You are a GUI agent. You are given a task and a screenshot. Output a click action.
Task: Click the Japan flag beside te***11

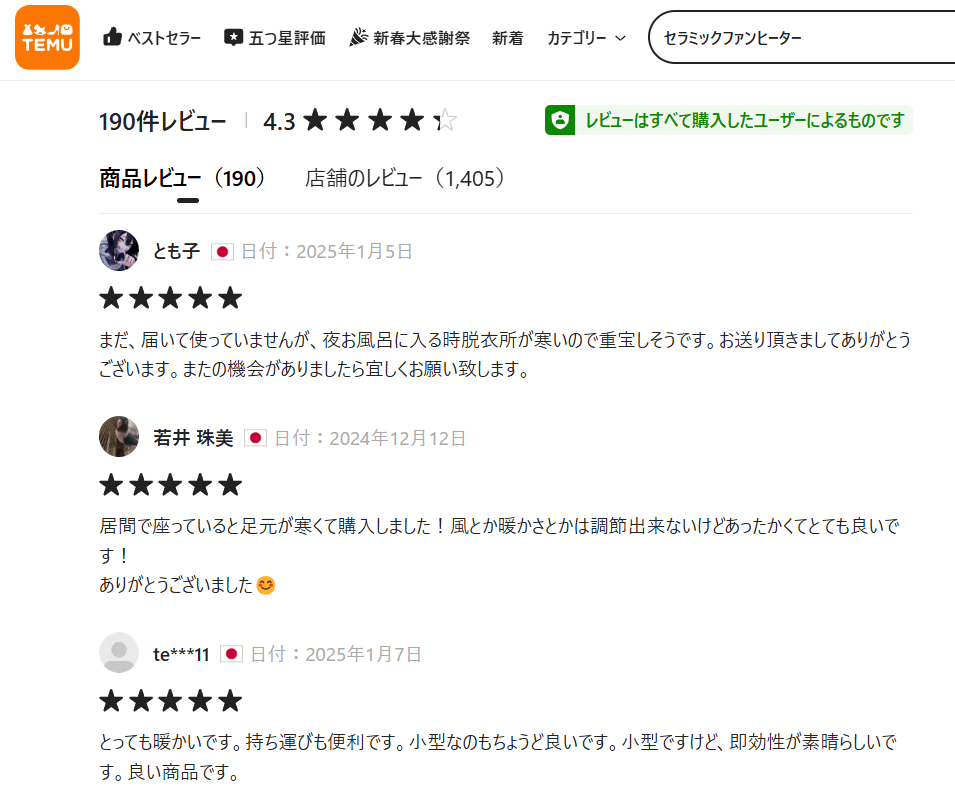click(x=231, y=654)
